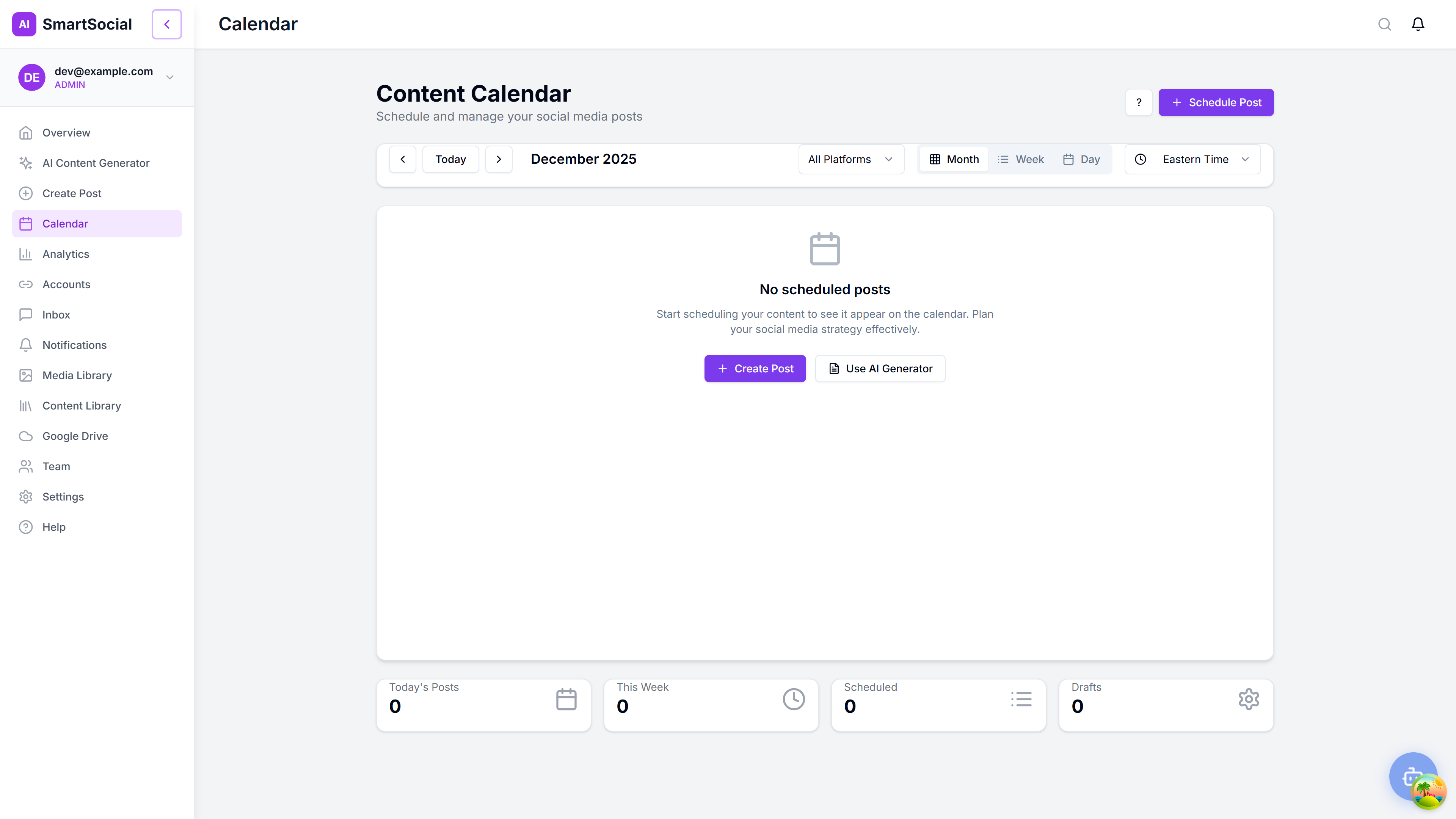Image resolution: width=1456 pixels, height=819 pixels.
Task: Toggle Month view on
Action: [954, 159]
